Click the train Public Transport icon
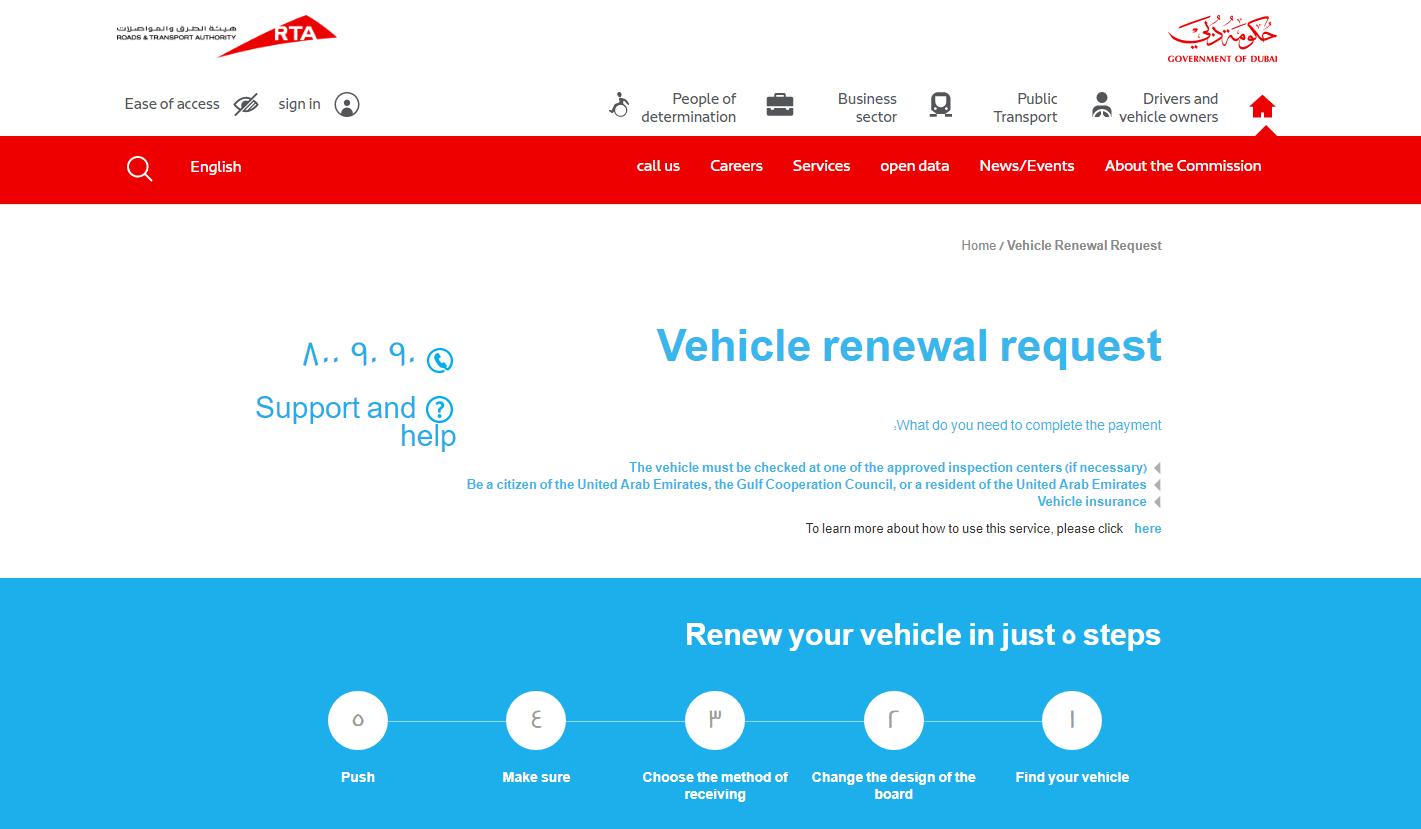Image resolution: width=1421 pixels, height=829 pixels. click(940, 104)
